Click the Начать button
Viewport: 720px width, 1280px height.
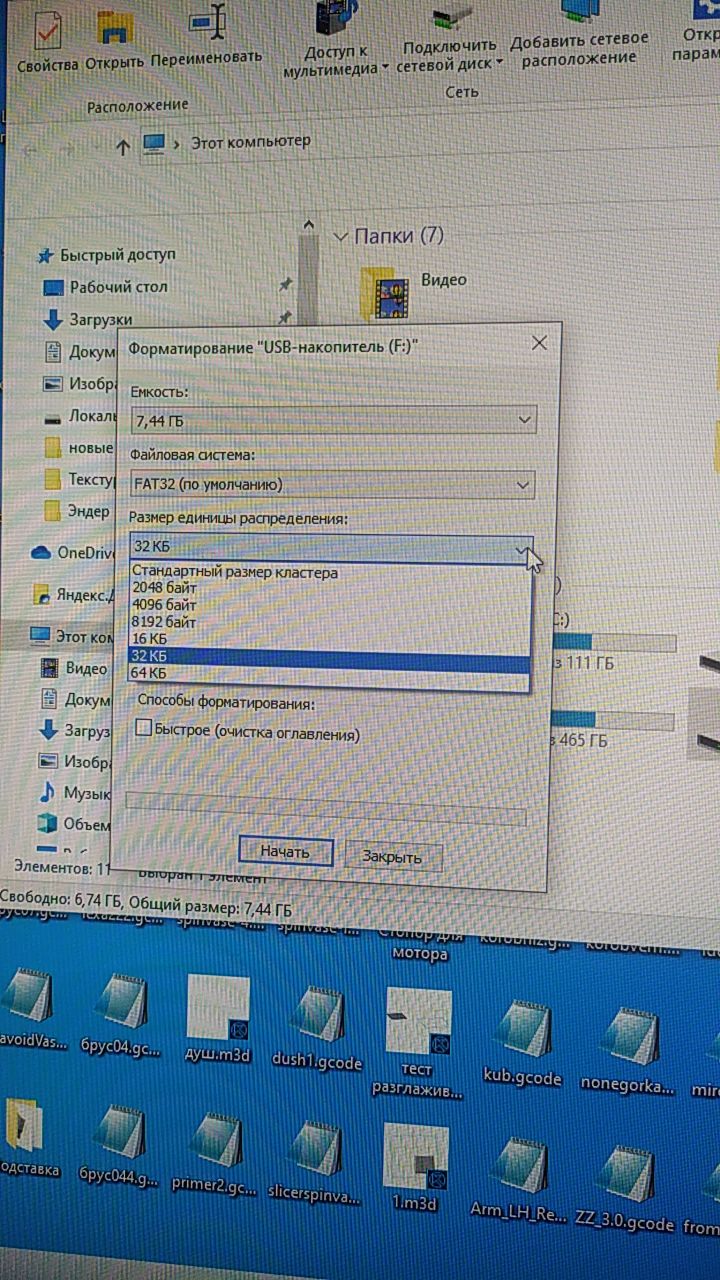point(285,853)
